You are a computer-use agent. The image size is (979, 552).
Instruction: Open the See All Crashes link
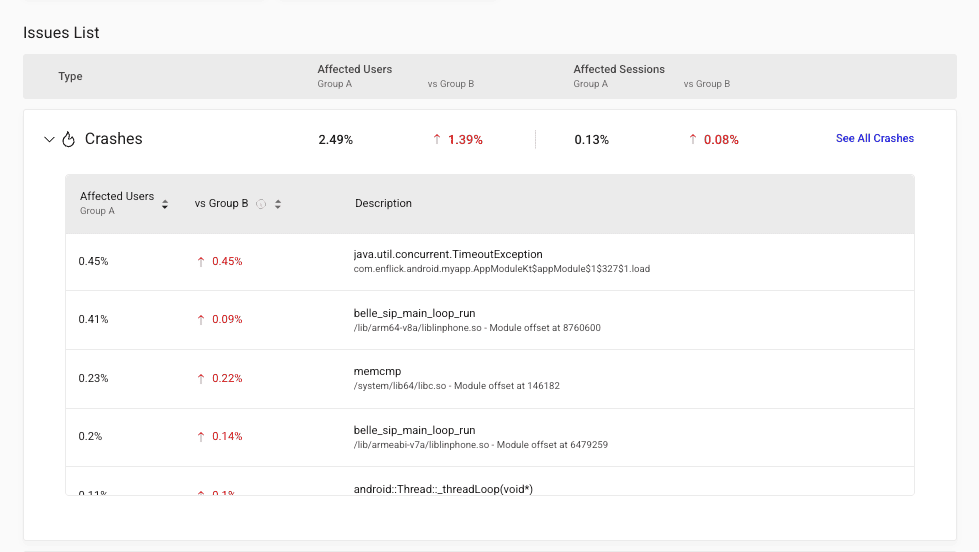coord(874,138)
